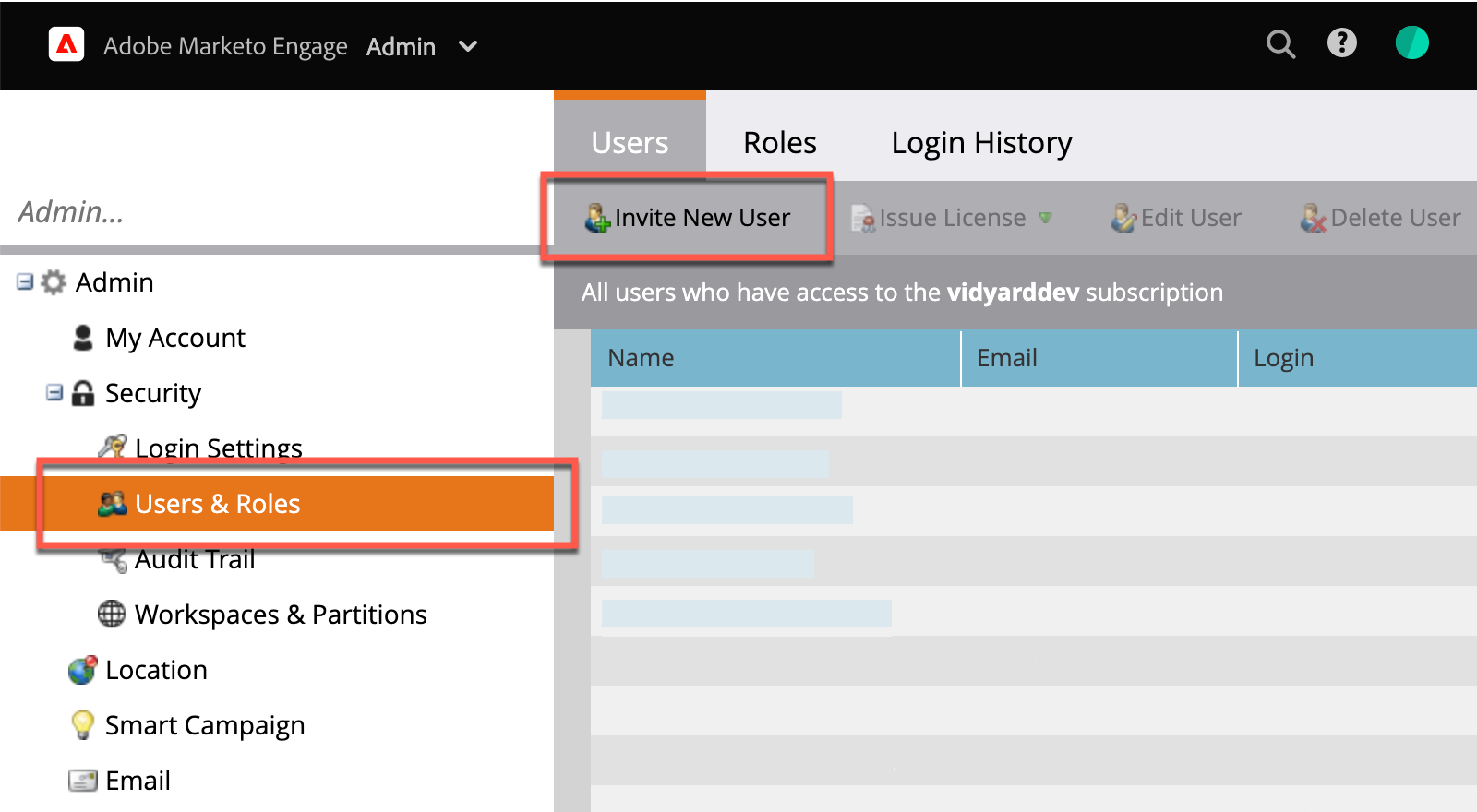This screenshot has width=1477, height=812.
Task: Open Email settings in the tree
Action: pos(138,781)
